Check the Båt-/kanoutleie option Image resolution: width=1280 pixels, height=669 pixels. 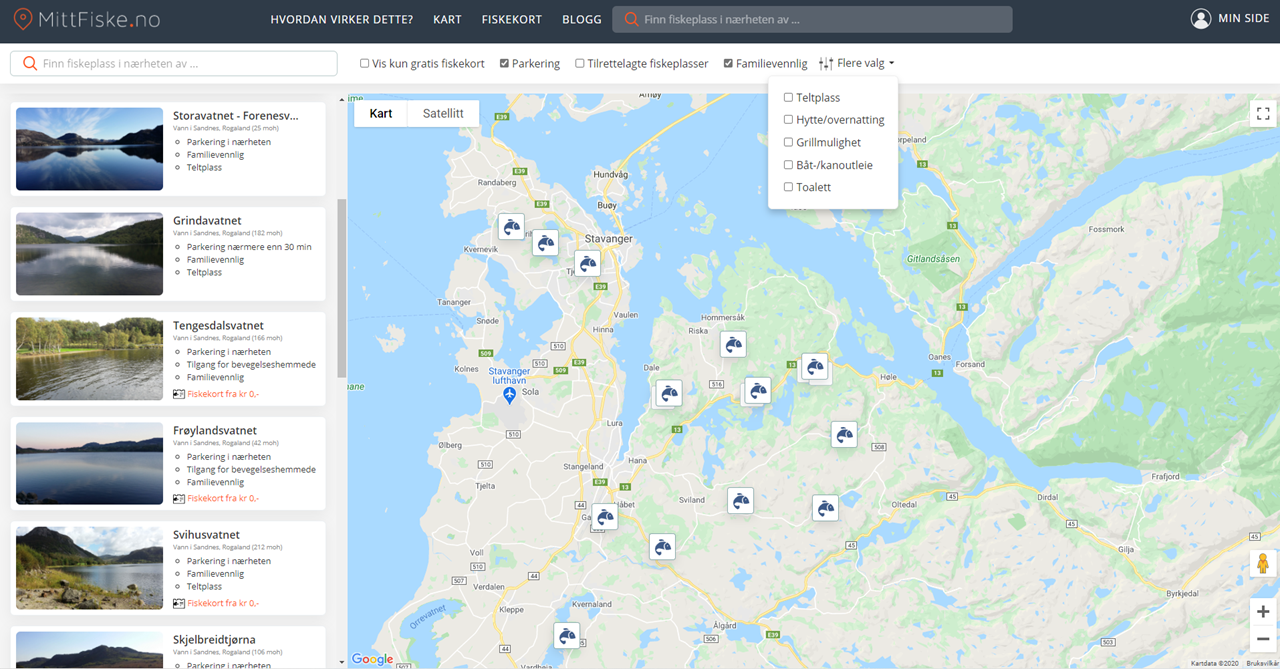[788, 164]
